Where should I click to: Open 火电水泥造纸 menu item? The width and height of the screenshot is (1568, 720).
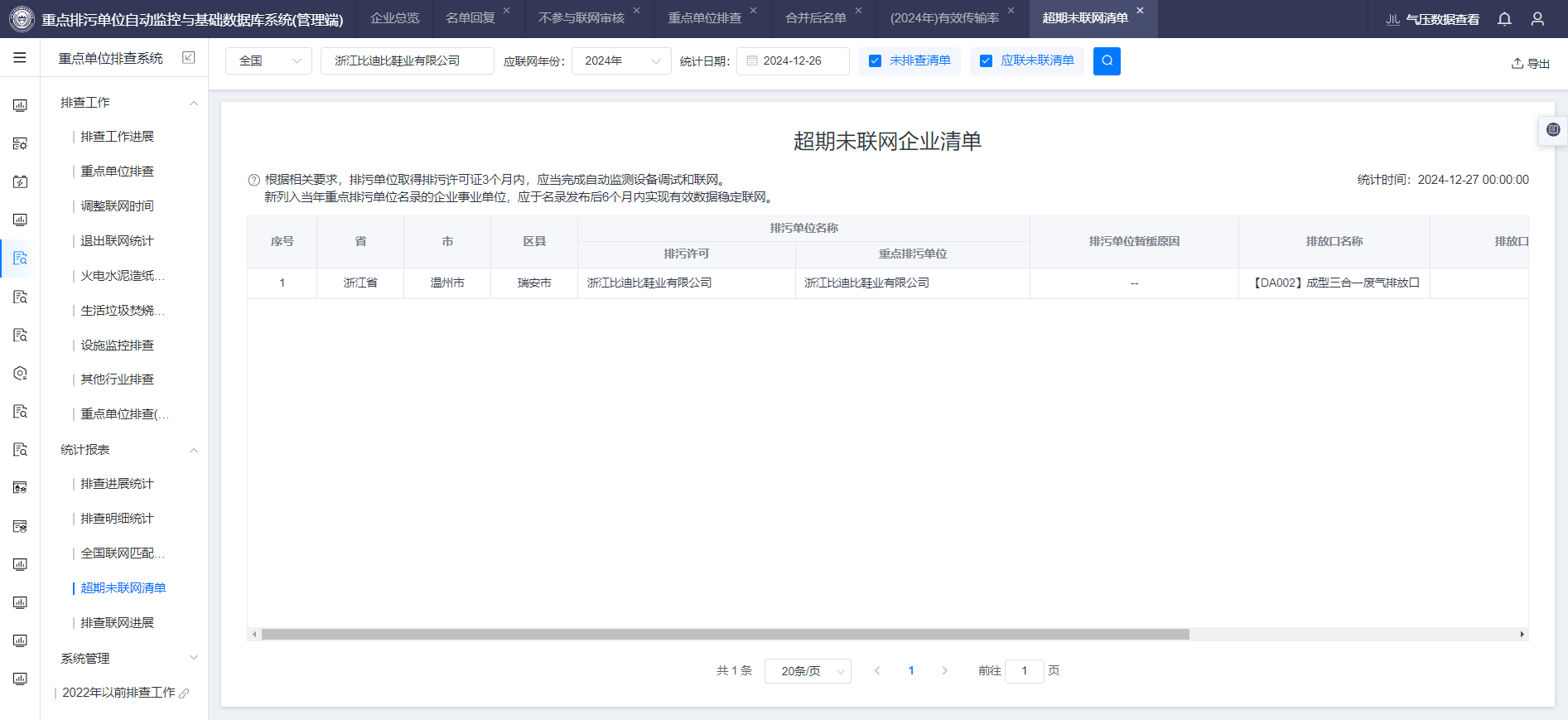coord(123,276)
